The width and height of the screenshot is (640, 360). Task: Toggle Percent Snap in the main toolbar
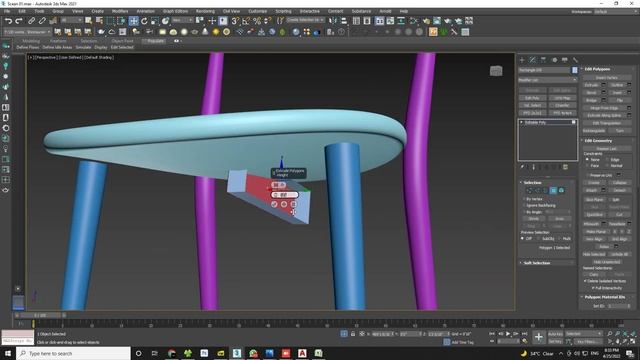click(257, 20)
